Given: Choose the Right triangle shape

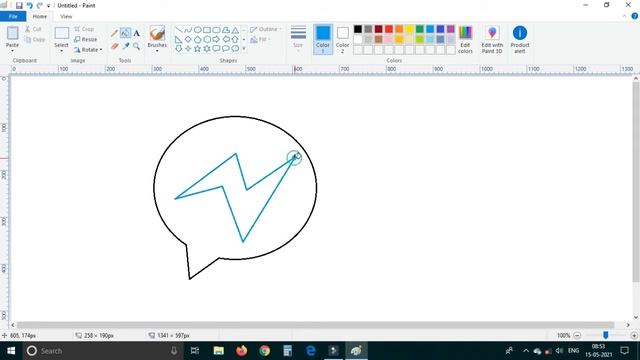Looking at the screenshot, I should (178, 40).
